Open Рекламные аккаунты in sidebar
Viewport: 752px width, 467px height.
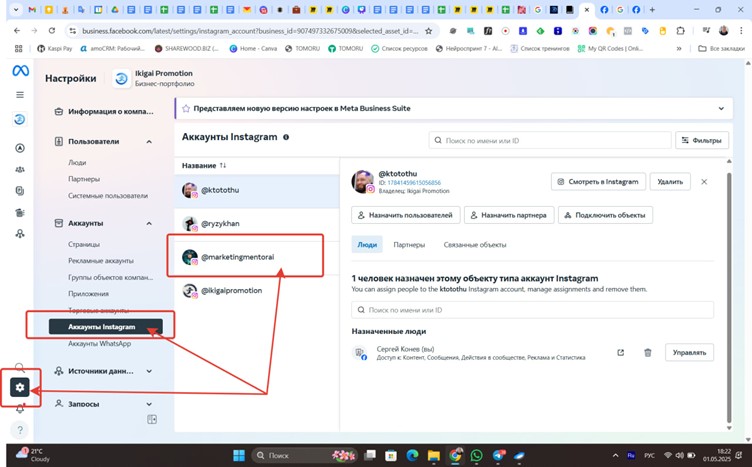(x=101, y=261)
